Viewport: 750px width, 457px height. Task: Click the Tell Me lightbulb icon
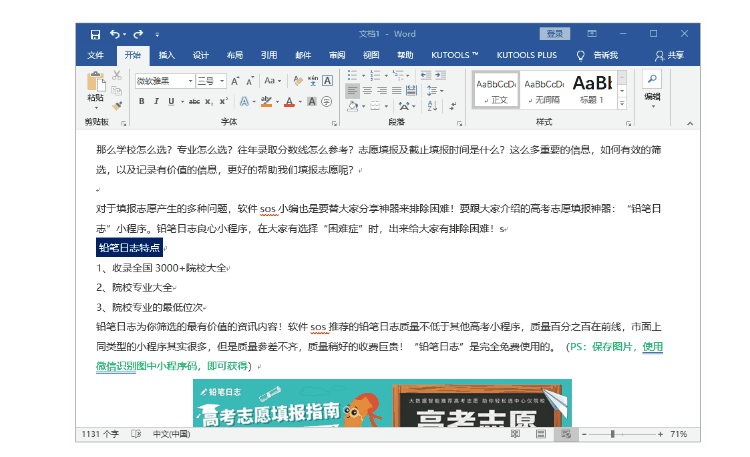point(581,56)
